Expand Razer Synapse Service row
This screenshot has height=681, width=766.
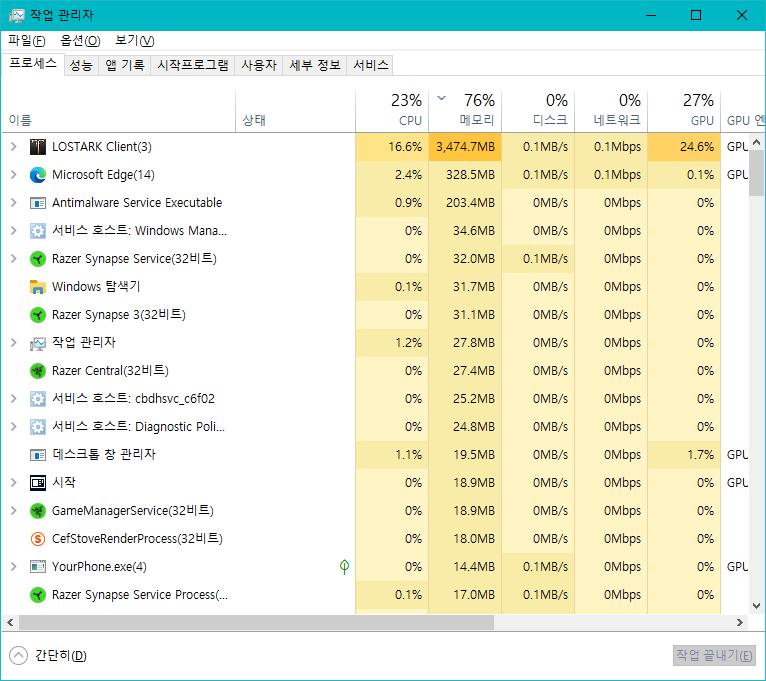14,258
